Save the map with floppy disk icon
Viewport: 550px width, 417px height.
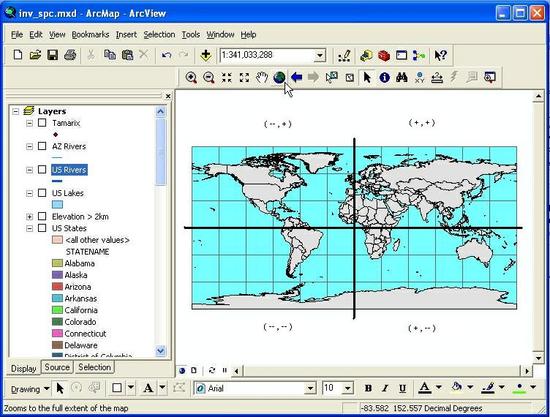coord(53,55)
